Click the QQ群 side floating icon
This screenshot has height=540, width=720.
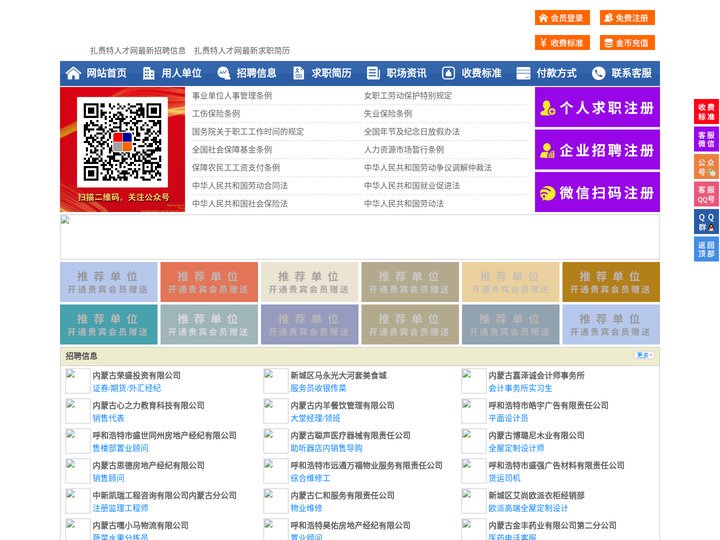(x=706, y=222)
